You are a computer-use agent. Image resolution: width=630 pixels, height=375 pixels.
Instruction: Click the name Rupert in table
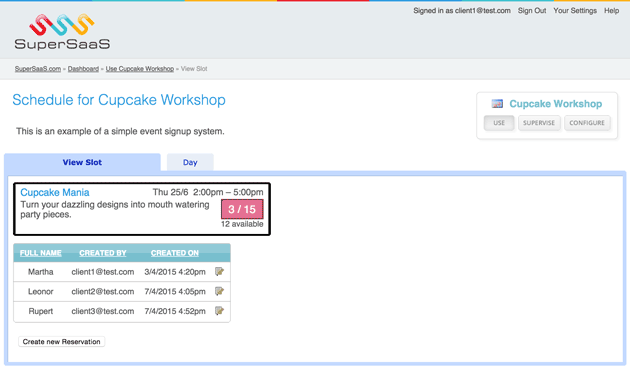pos(41,311)
